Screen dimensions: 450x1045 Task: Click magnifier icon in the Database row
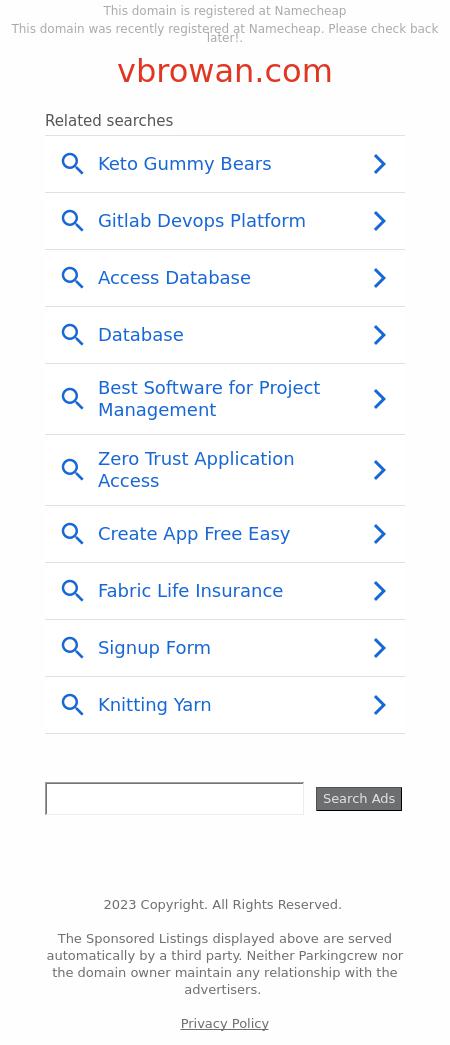72,335
